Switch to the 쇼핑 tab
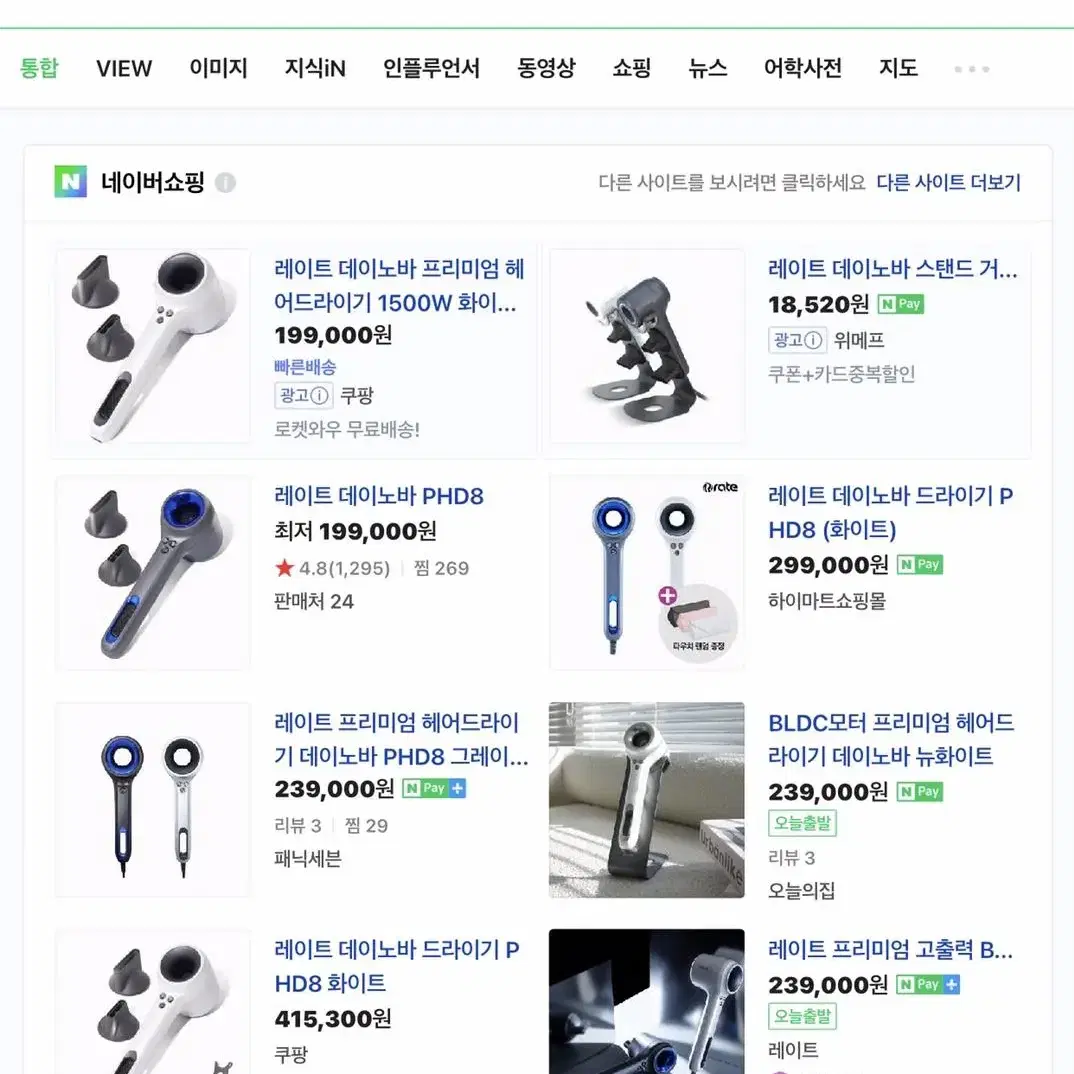Viewport: 1074px width, 1074px height. [x=632, y=68]
